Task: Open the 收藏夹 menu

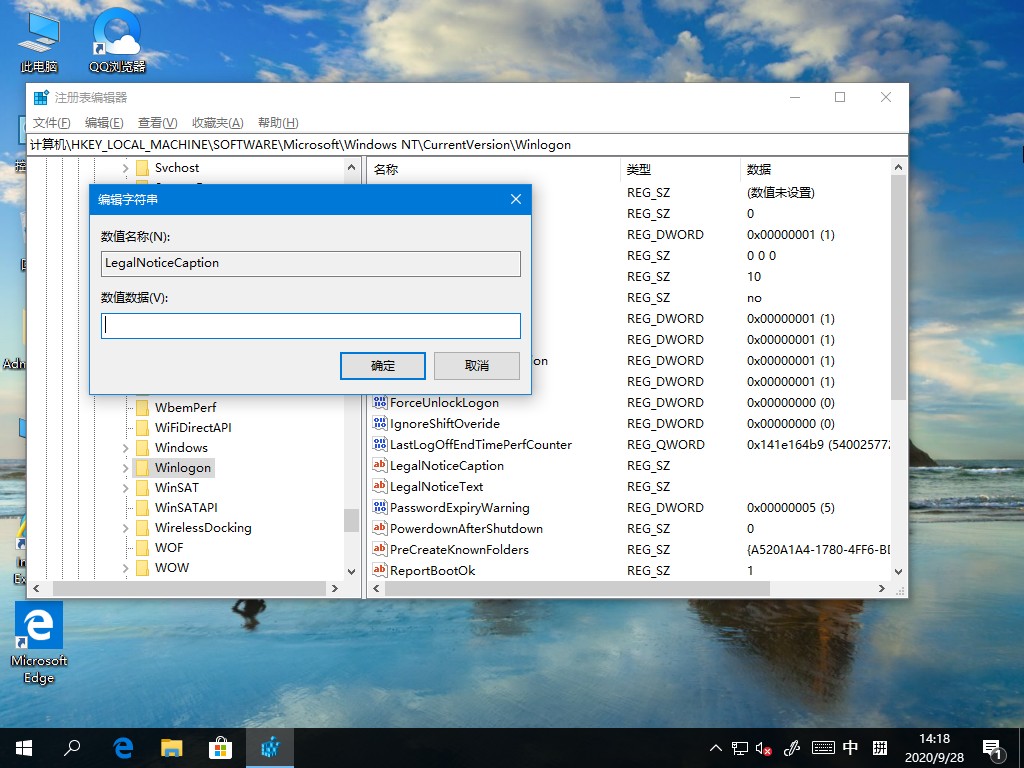Action: (x=216, y=122)
